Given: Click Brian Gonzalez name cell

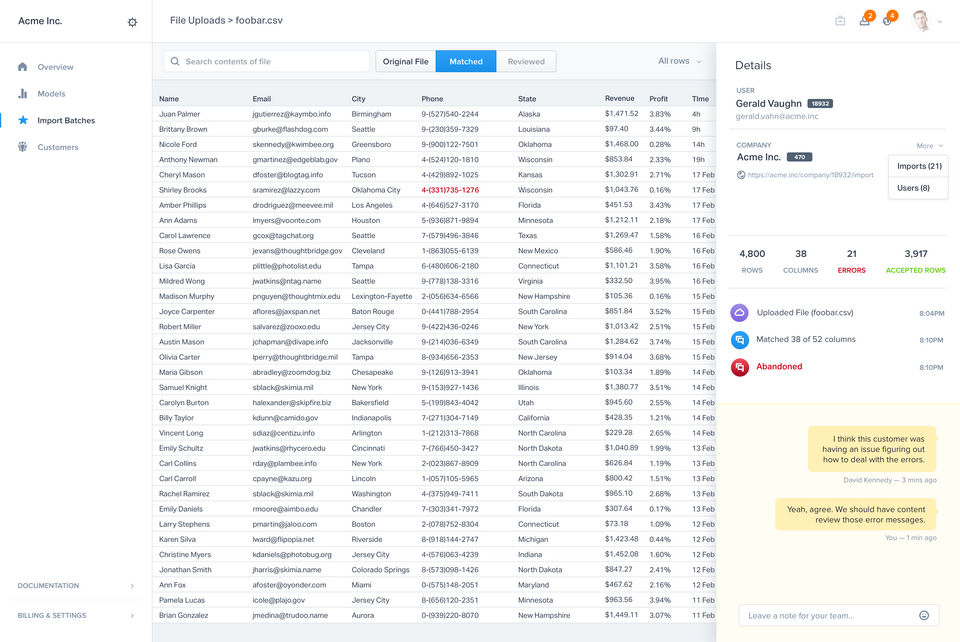Looking at the screenshot, I should (183, 615).
